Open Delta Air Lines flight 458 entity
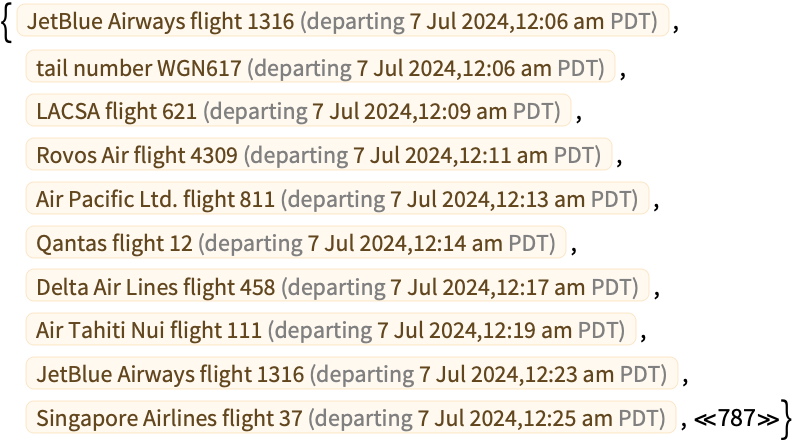 point(337,287)
